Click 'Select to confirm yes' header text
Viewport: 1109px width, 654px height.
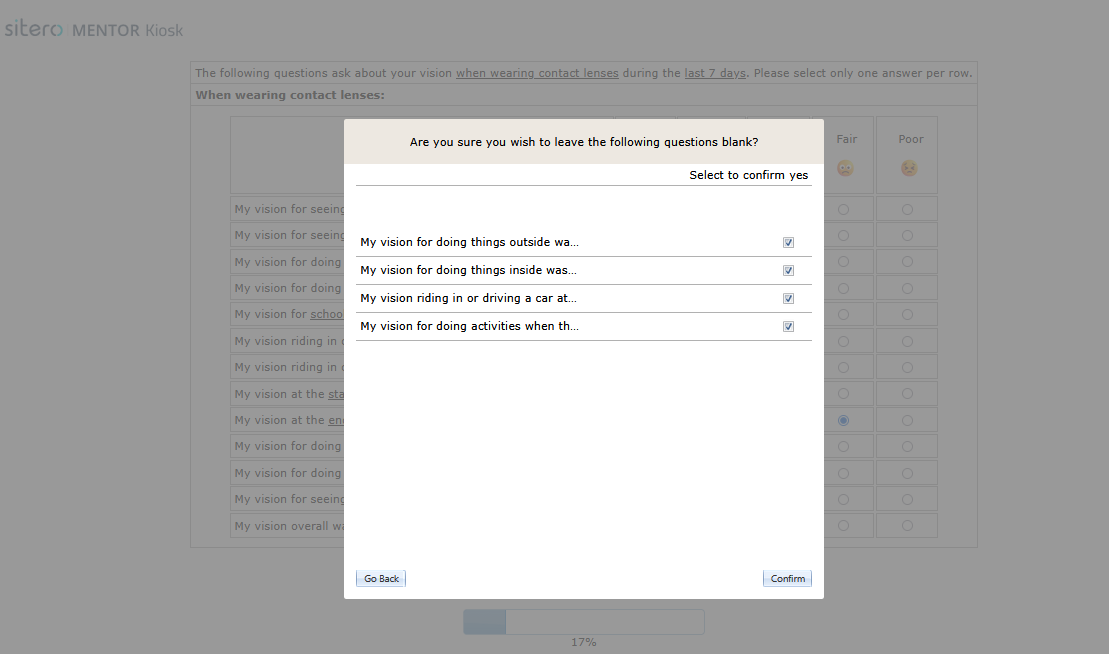tap(748, 175)
